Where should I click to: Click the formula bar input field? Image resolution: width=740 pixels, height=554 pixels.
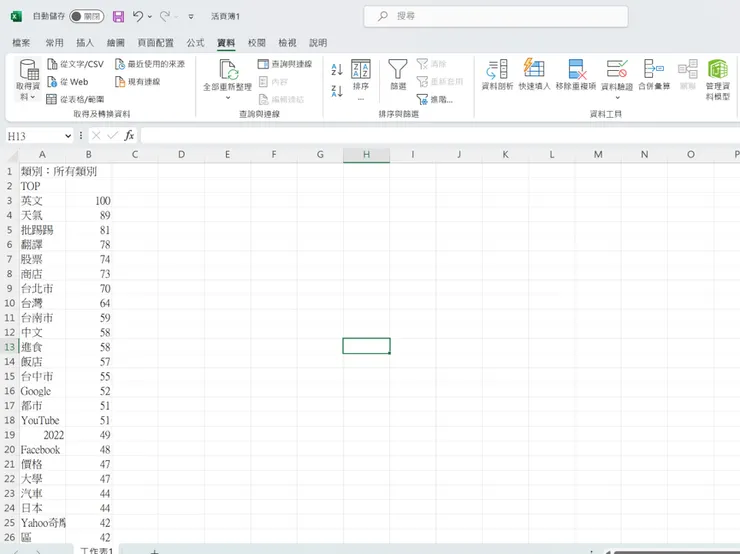pos(440,136)
